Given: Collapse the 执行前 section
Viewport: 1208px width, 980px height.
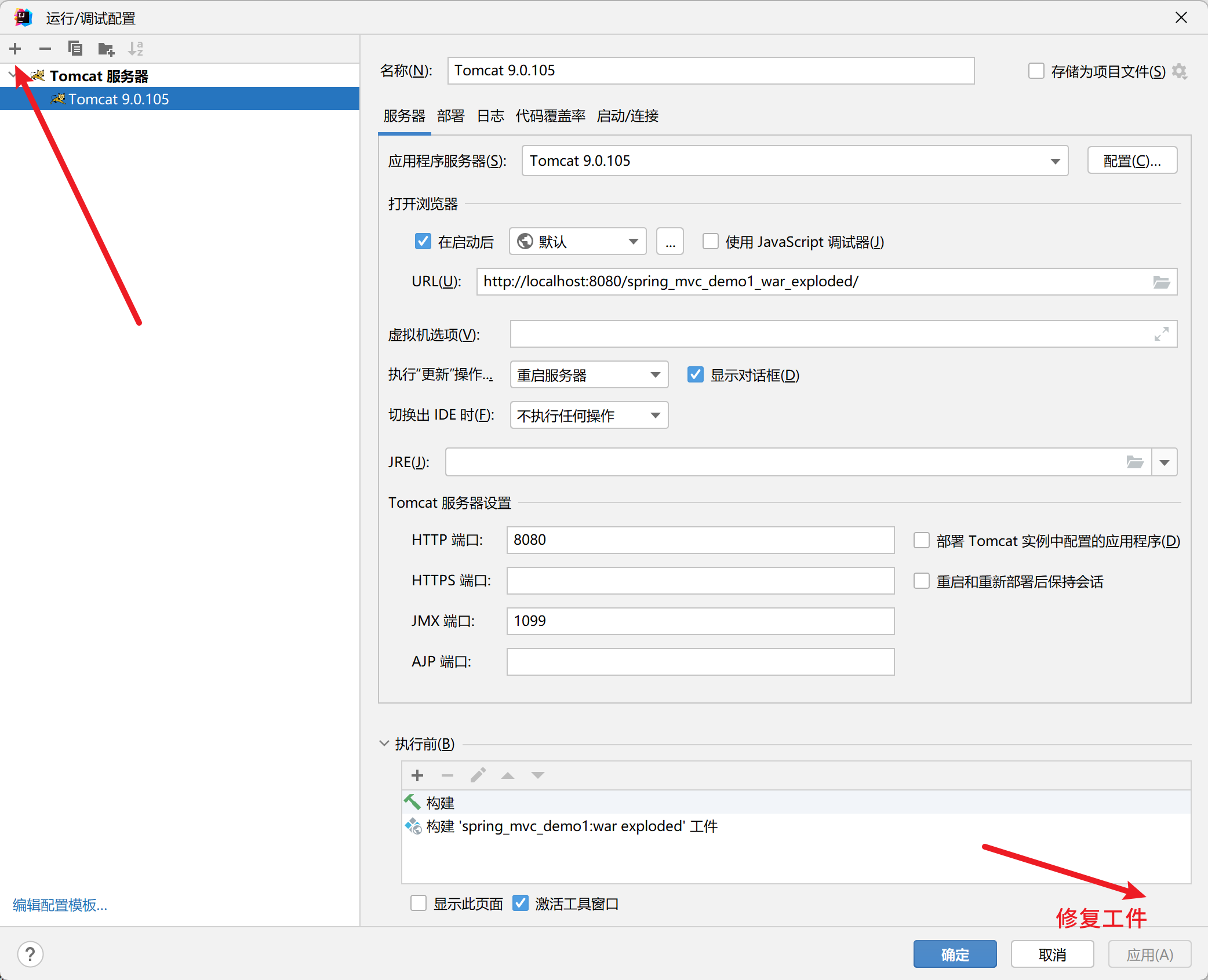Looking at the screenshot, I should pos(384,744).
